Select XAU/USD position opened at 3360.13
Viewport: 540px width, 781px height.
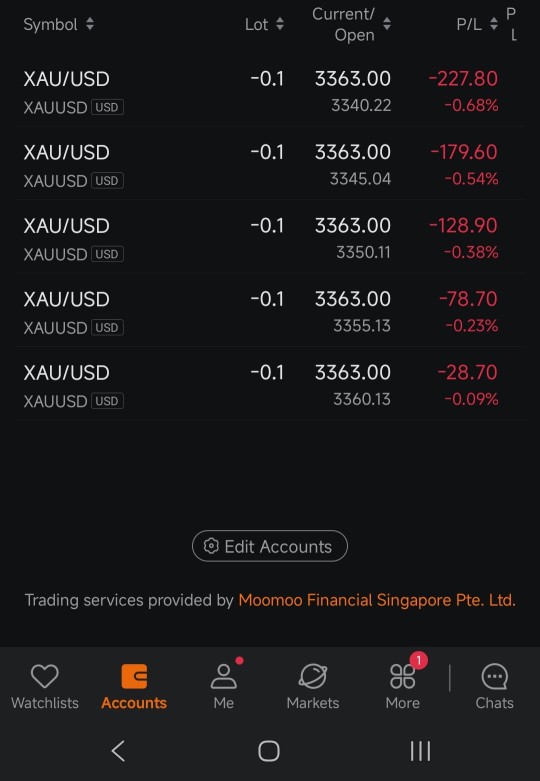(x=270, y=384)
